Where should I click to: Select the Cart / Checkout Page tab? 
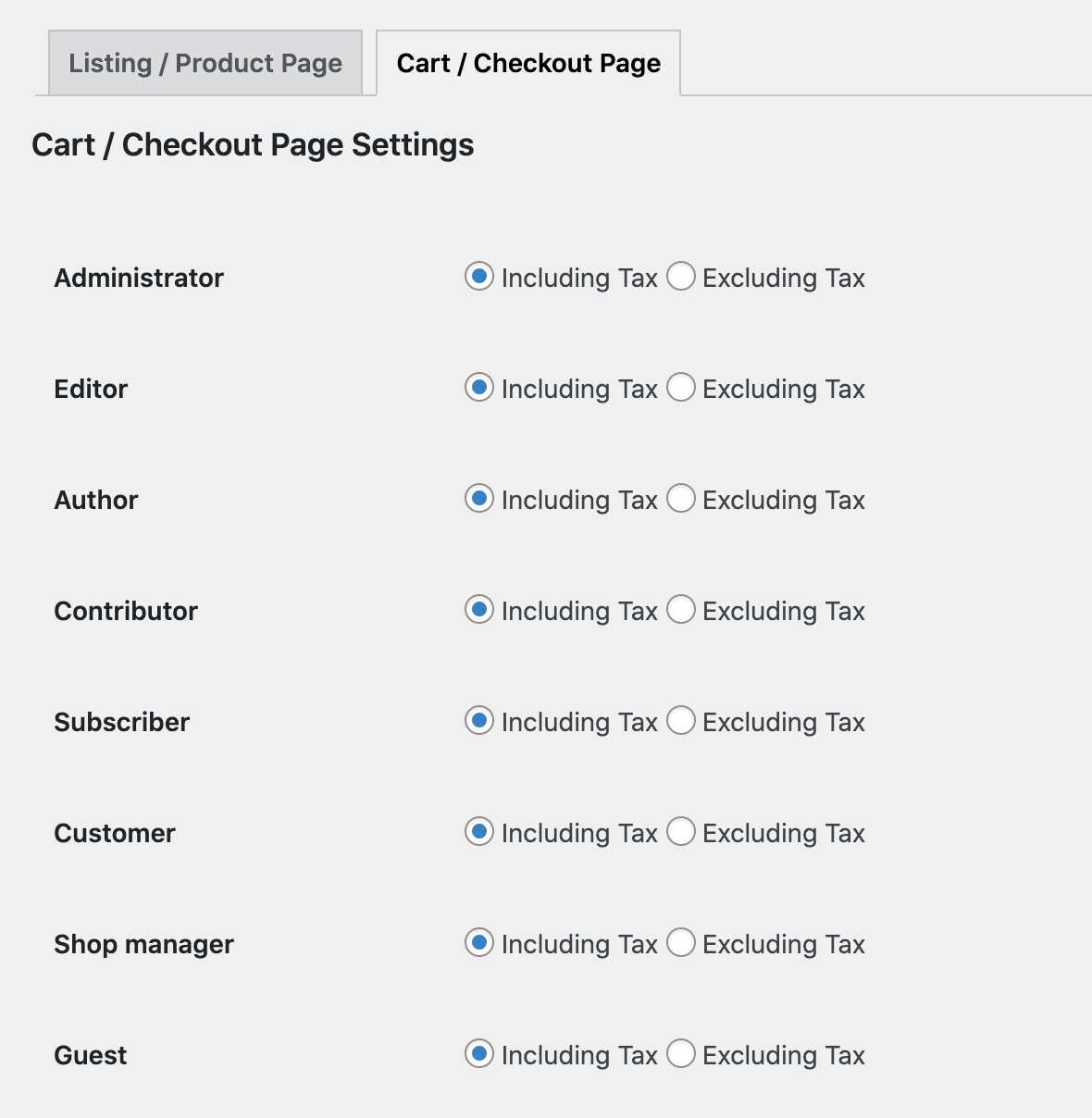point(527,63)
